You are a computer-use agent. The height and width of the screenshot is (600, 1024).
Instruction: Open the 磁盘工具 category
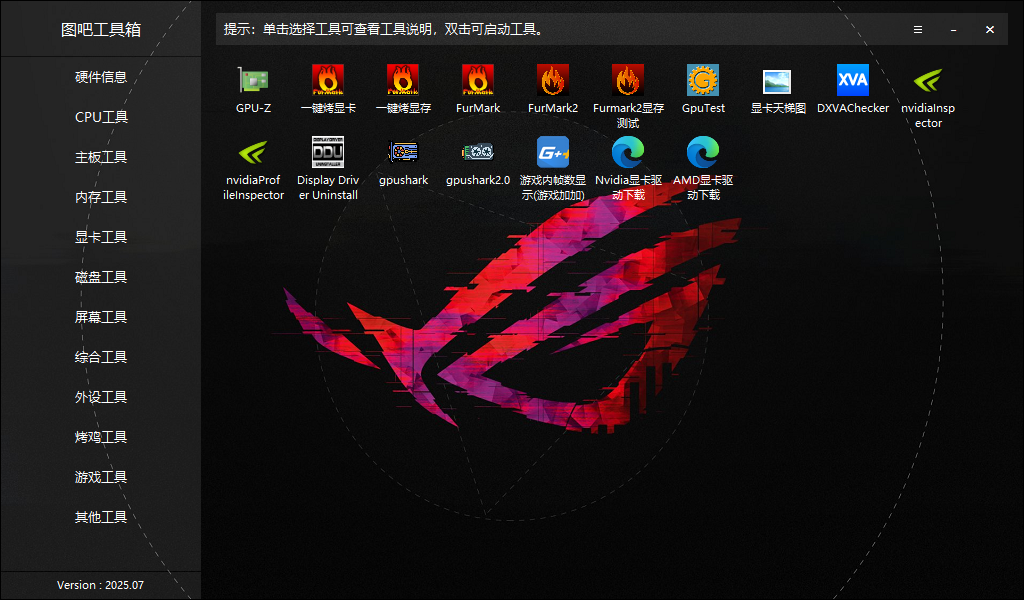pyautogui.click(x=101, y=277)
